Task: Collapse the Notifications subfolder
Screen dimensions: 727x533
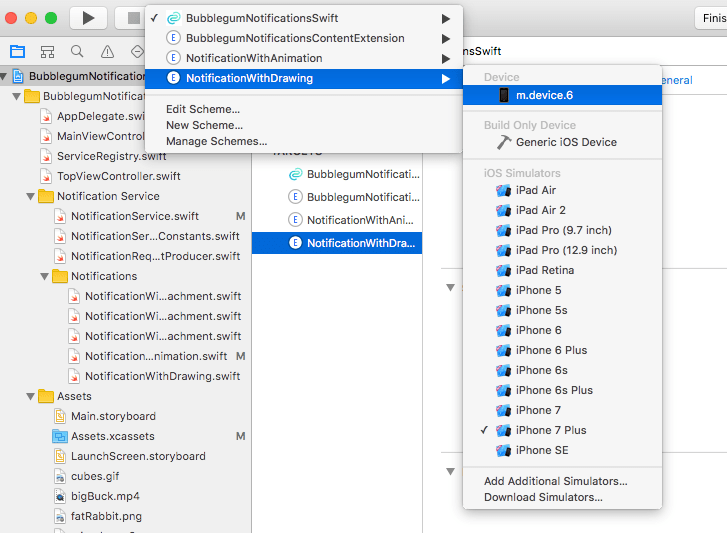Action: [46, 276]
